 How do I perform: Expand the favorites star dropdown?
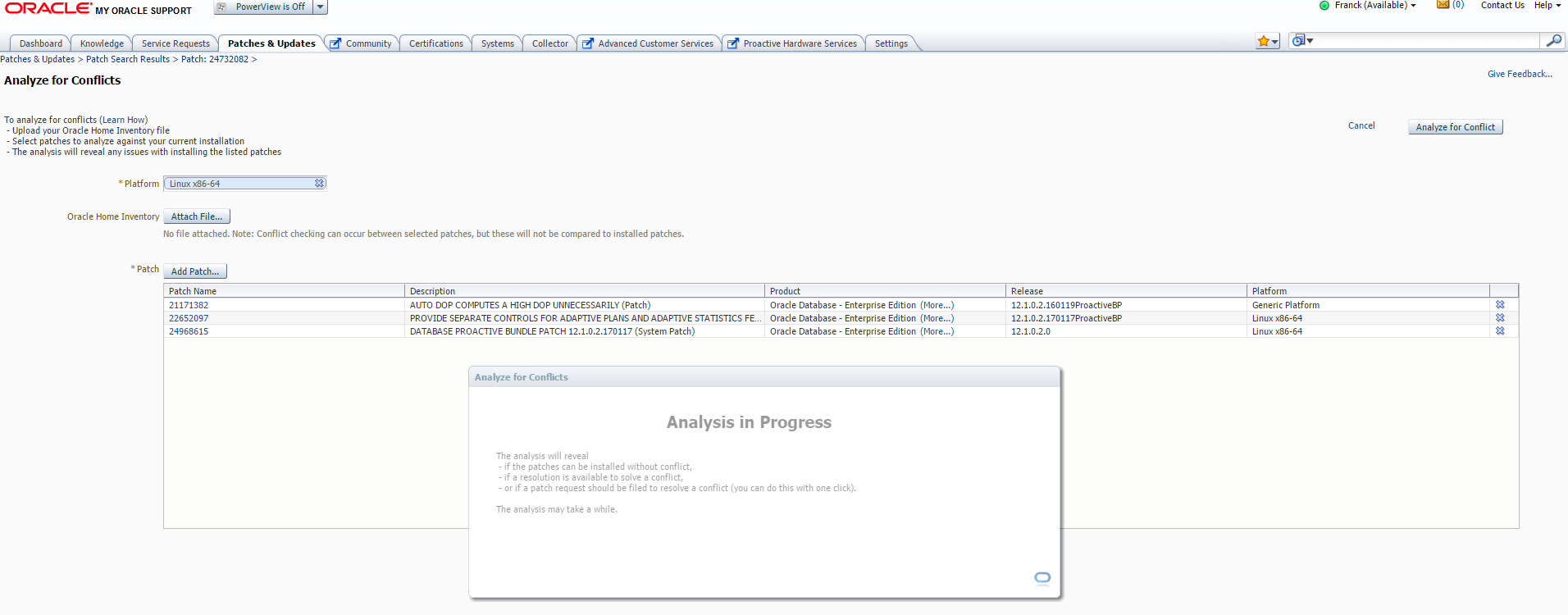click(x=1267, y=41)
